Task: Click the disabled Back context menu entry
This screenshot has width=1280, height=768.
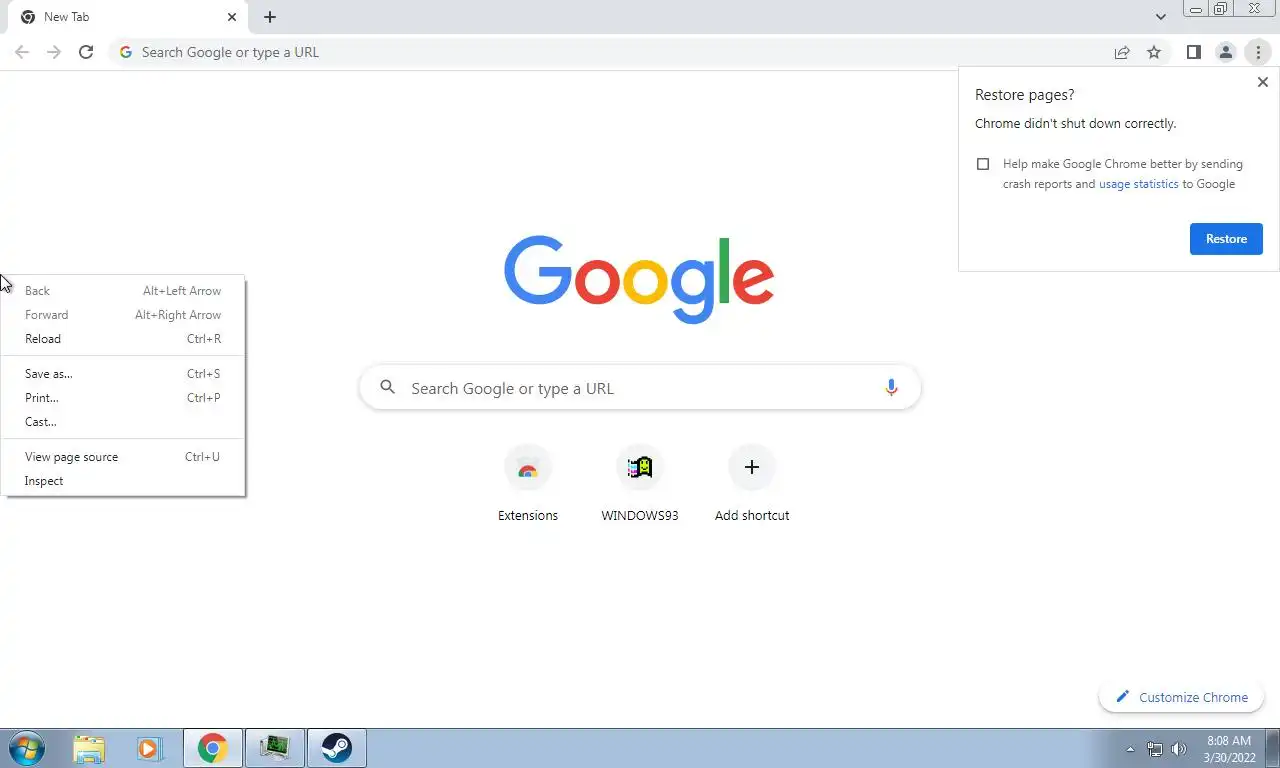Action: tap(123, 291)
